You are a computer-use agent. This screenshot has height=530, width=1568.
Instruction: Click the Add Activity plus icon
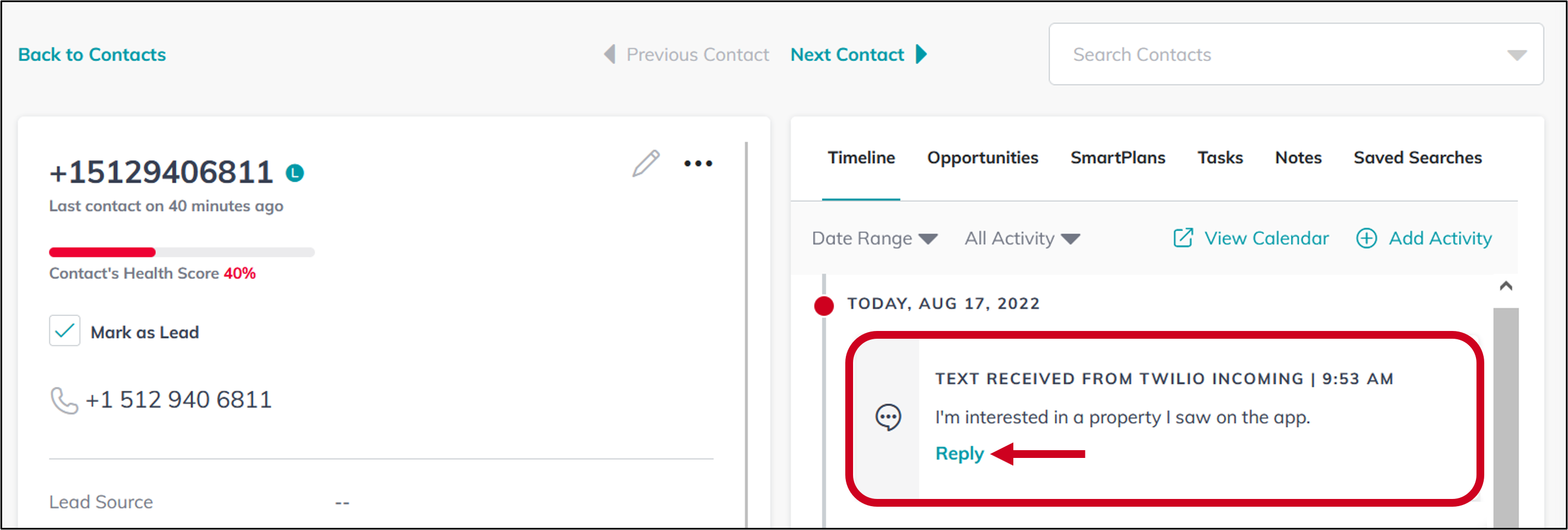pos(1367,238)
